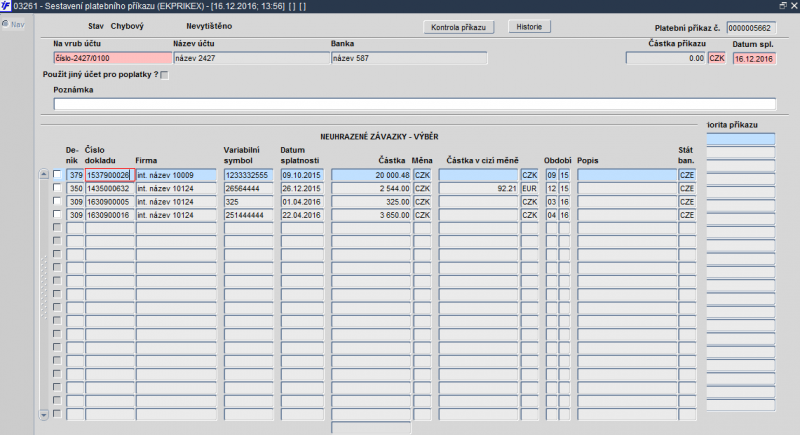
Task: Enable 'Použít jiný účet pro poplatky' checkbox
Action: [x=164, y=75]
